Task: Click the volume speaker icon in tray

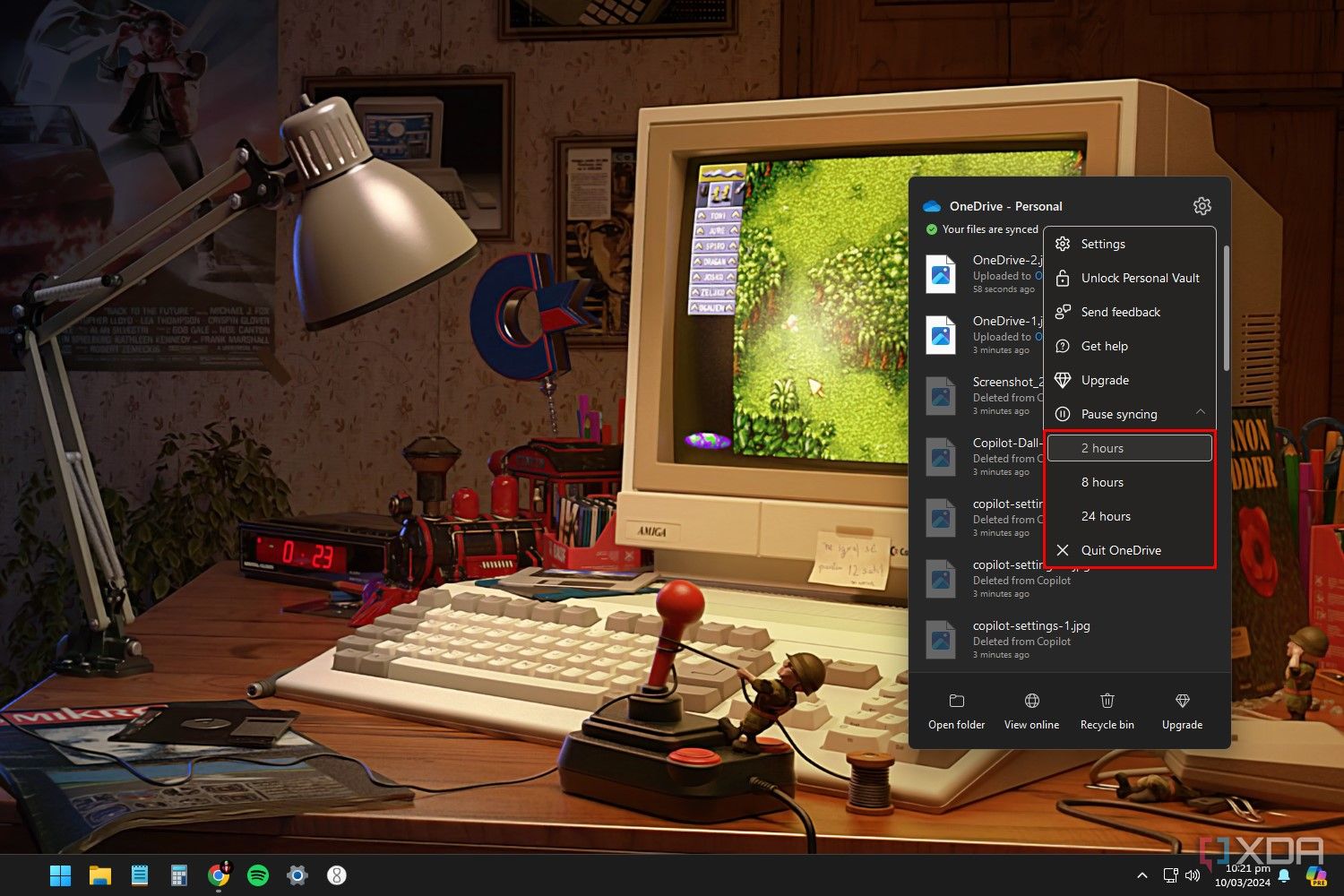Action: [1193, 875]
